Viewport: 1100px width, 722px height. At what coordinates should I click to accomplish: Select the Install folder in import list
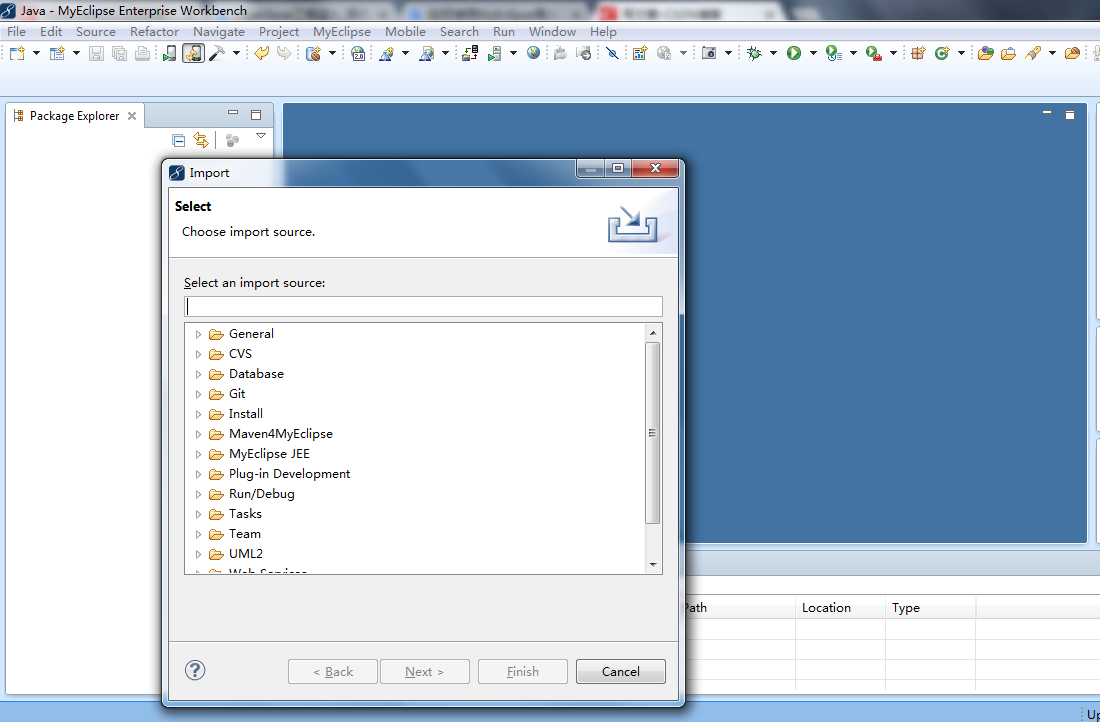point(246,414)
